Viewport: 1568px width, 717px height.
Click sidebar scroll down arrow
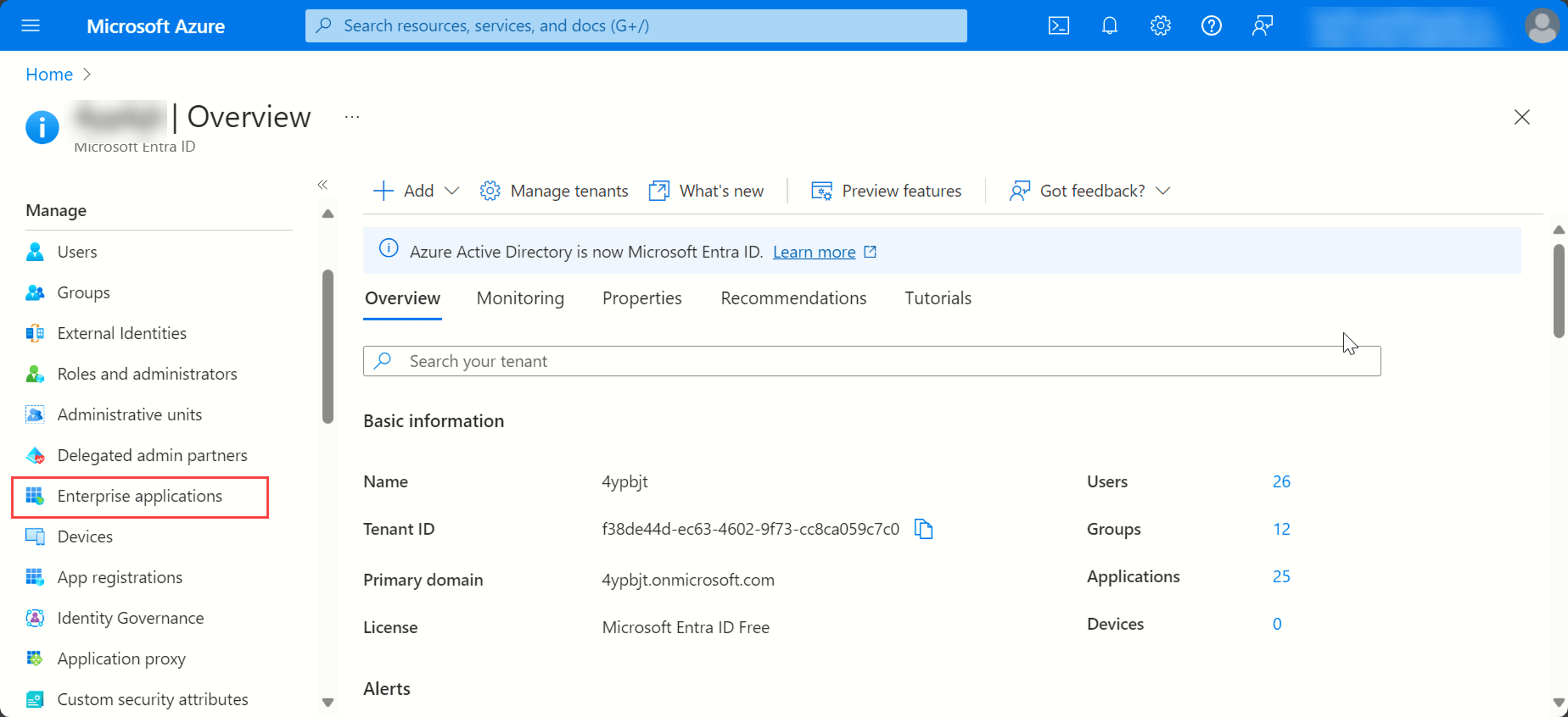click(328, 702)
